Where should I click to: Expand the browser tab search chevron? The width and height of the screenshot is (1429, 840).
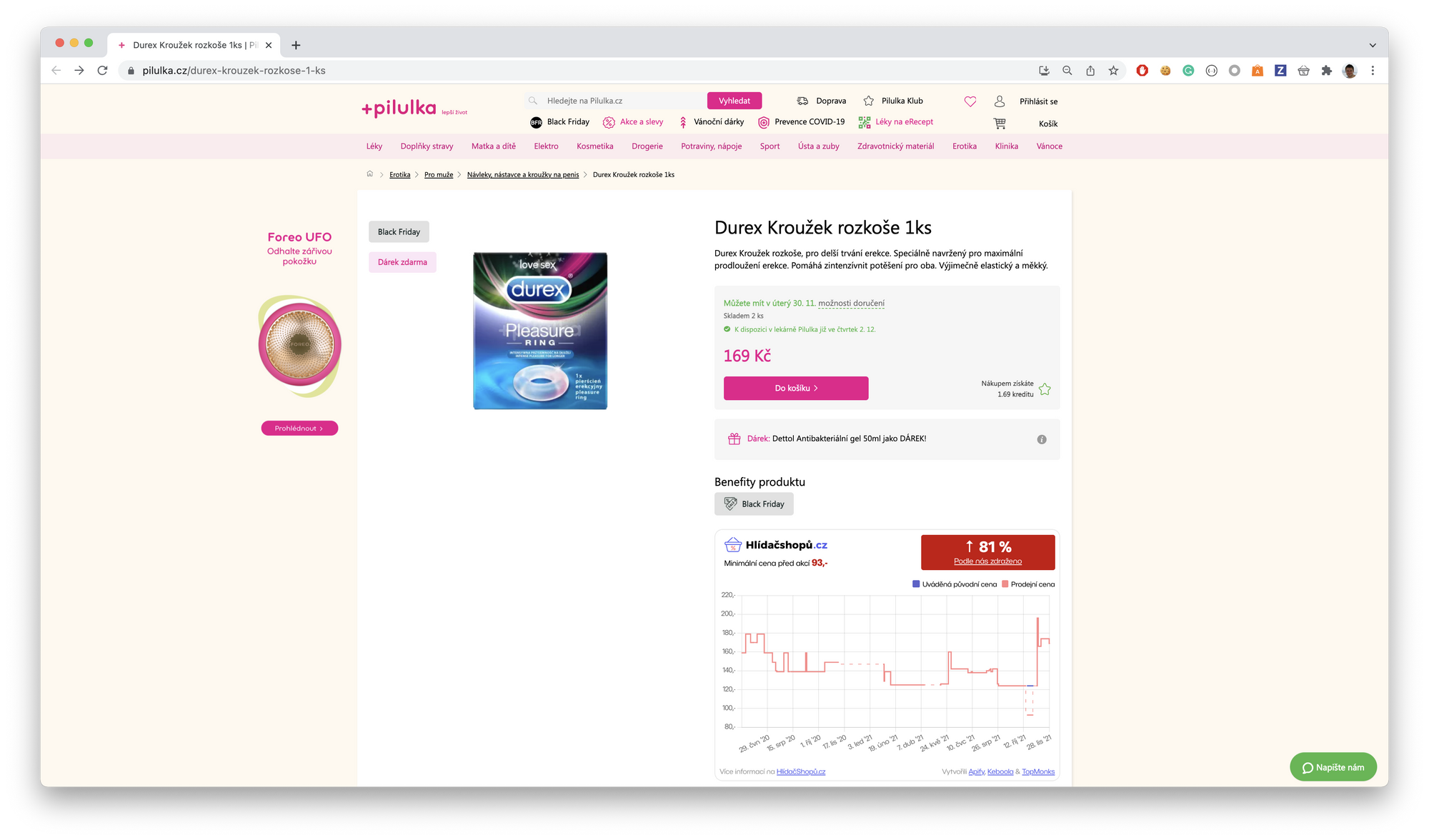[x=1372, y=44]
